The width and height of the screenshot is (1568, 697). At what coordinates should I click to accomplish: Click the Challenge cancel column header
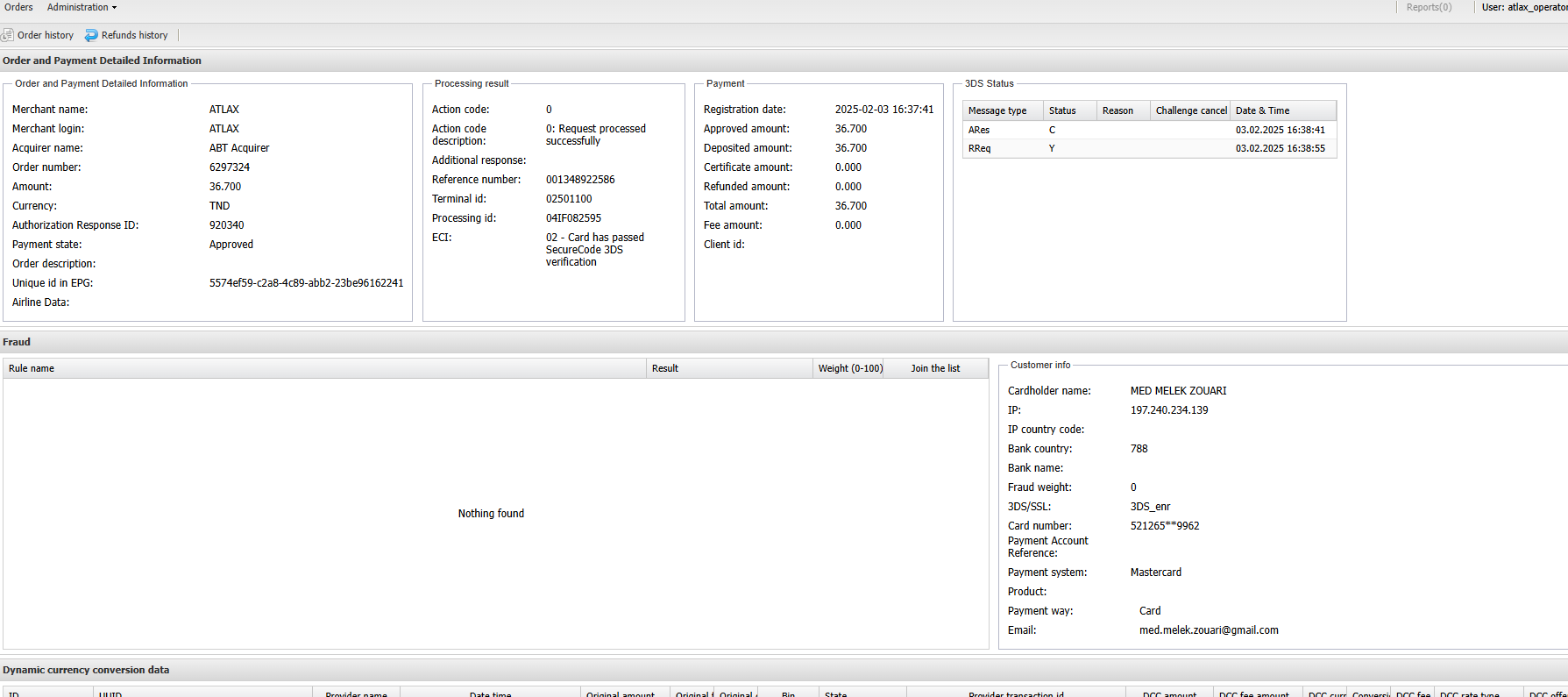point(1190,110)
